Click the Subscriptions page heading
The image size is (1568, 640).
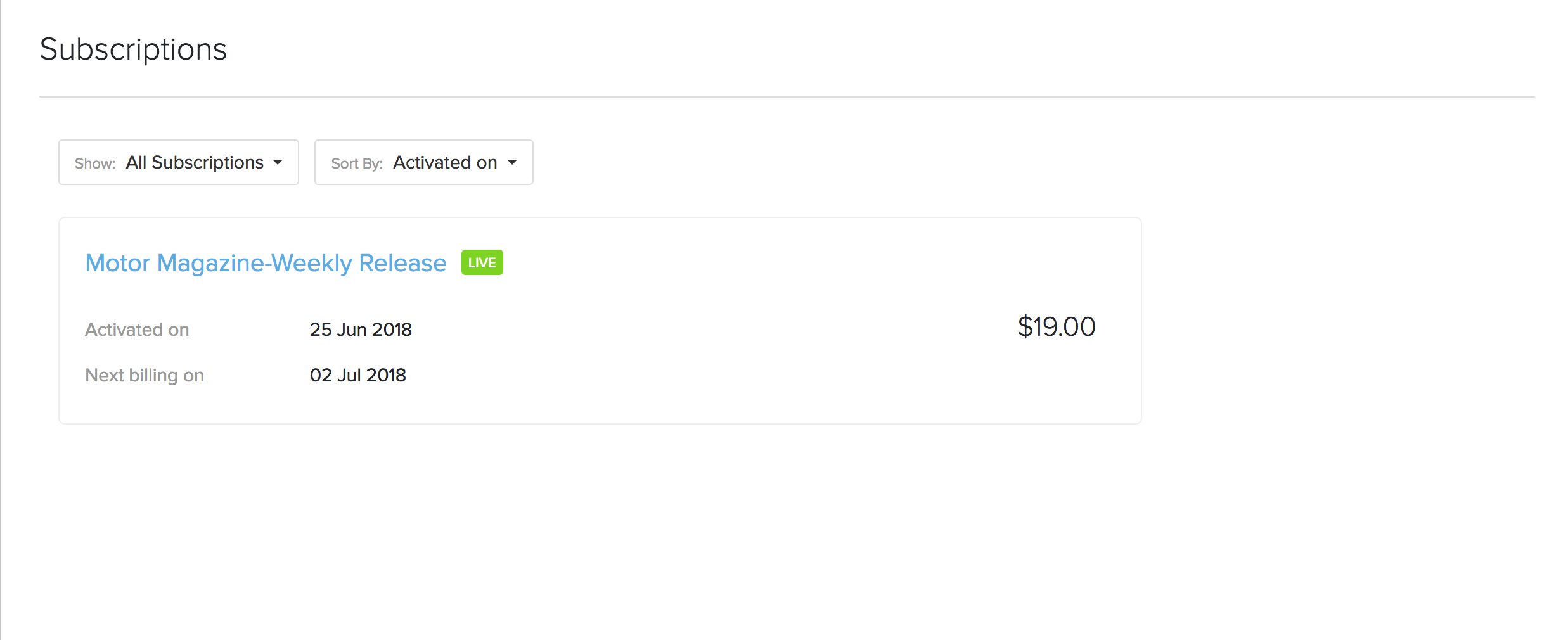(x=133, y=49)
